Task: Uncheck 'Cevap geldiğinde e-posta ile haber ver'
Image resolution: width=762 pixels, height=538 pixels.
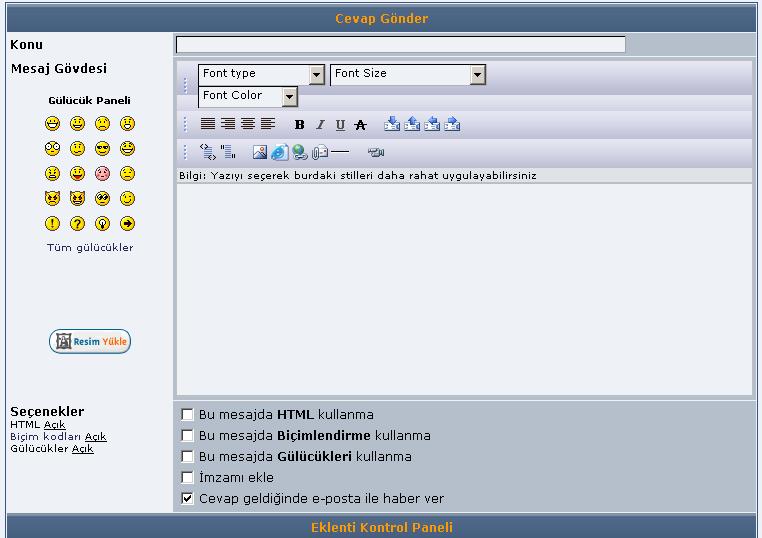Action: 187,498
